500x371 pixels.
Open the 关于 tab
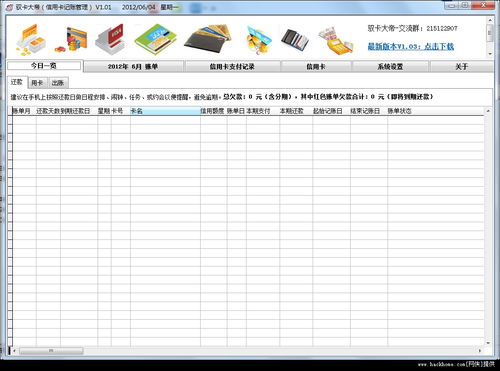tap(462, 67)
